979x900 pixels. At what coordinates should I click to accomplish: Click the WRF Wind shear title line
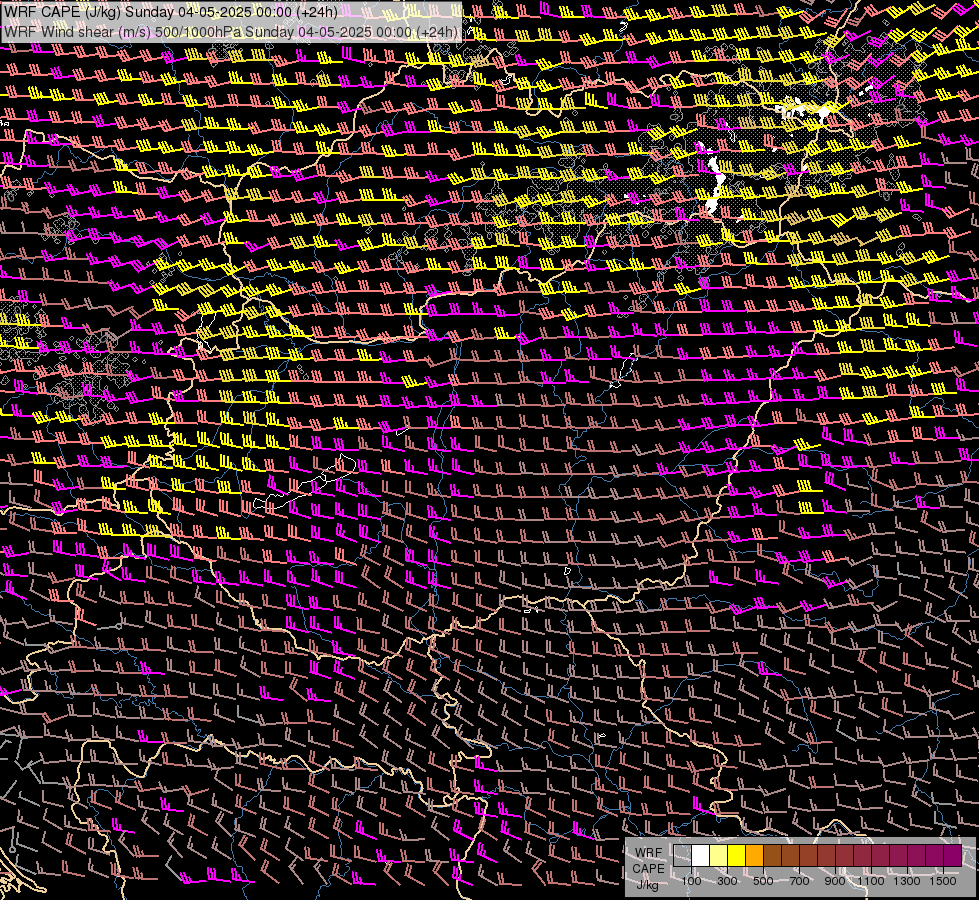point(231,32)
